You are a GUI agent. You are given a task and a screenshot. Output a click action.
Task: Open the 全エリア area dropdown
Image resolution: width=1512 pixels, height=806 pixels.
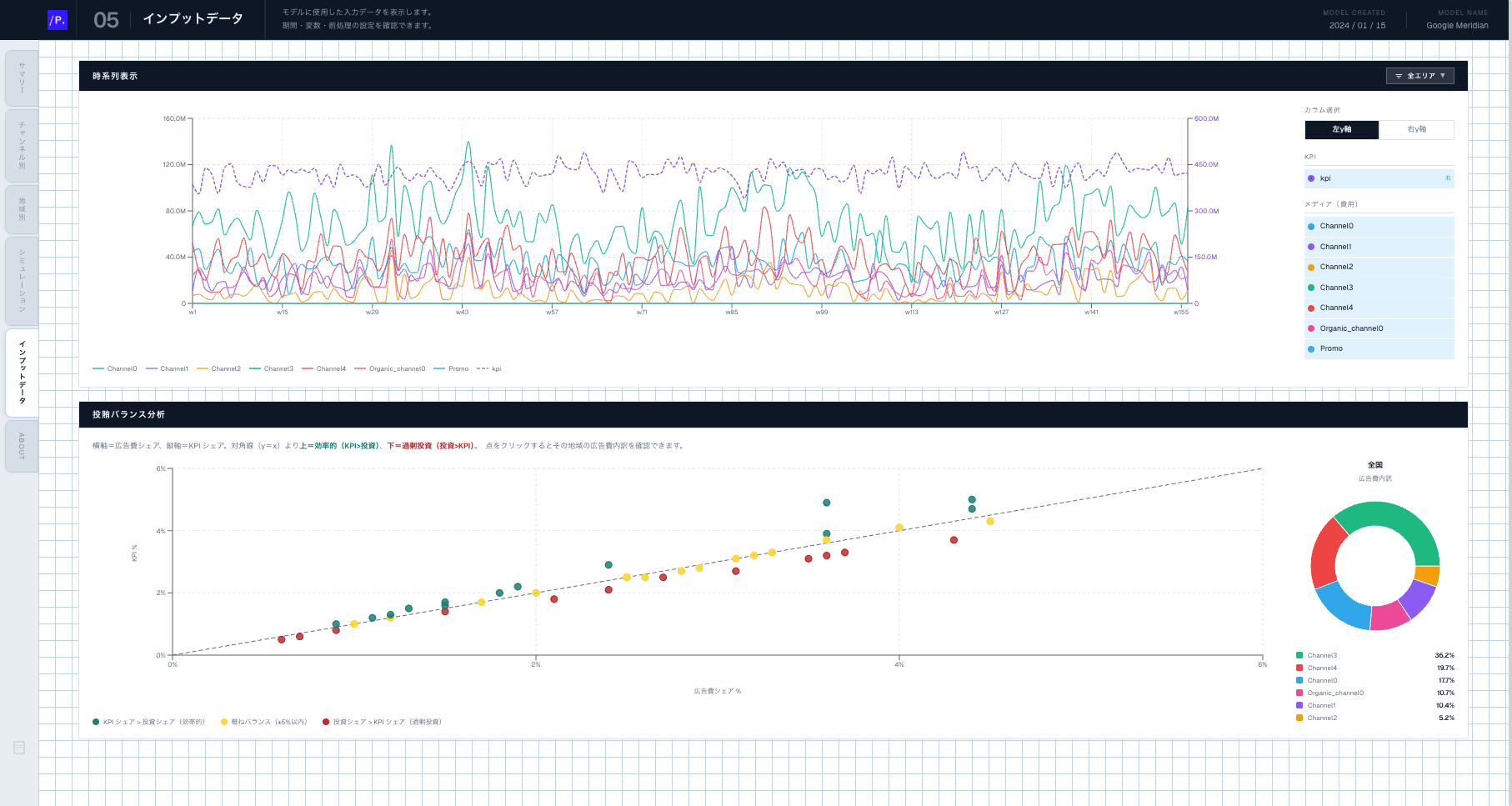[1419, 76]
